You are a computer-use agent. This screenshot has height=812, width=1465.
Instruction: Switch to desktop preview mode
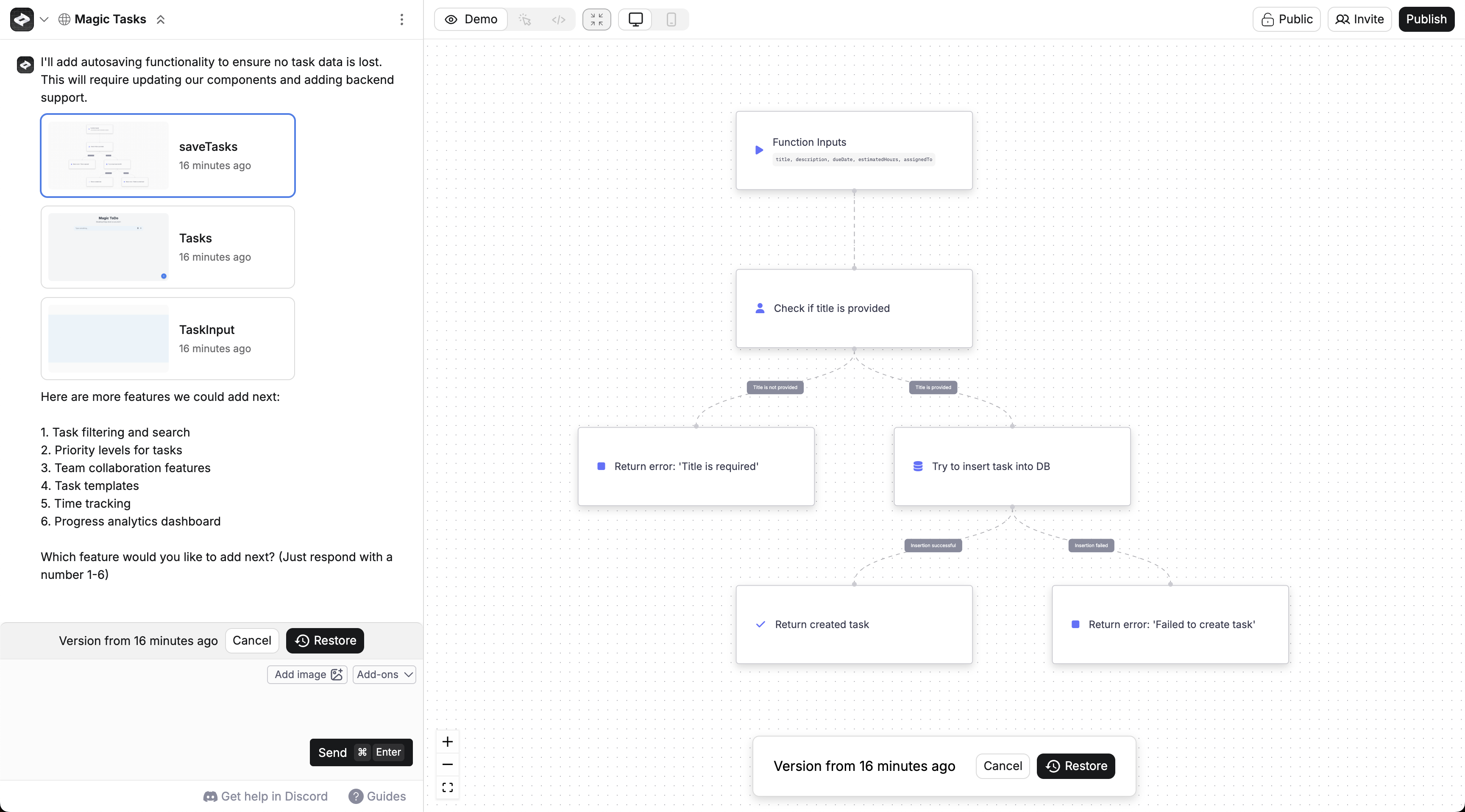point(635,19)
